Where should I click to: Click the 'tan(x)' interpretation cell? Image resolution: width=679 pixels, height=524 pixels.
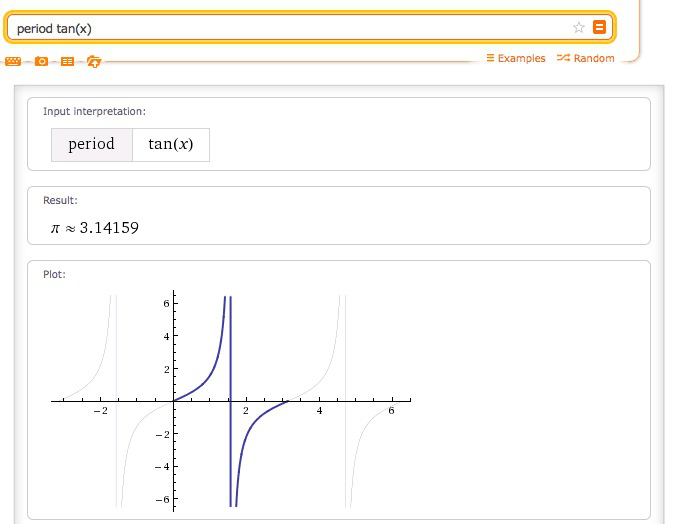click(x=171, y=145)
